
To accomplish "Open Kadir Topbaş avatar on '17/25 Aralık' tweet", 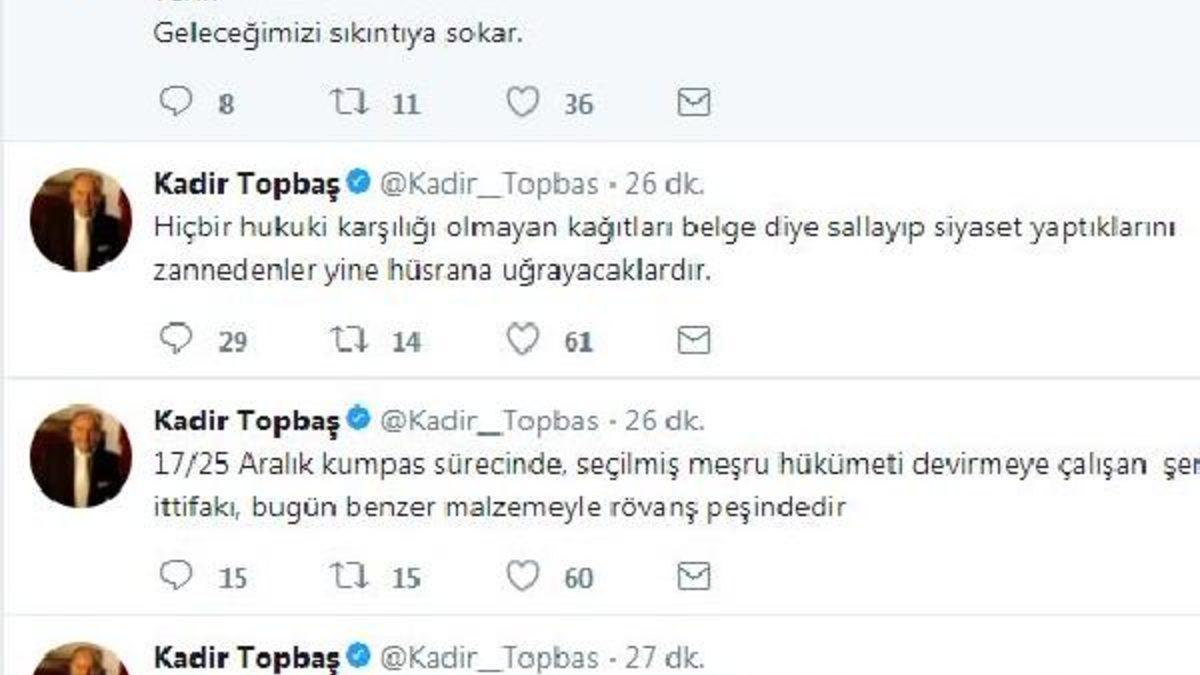I will 81,456.
